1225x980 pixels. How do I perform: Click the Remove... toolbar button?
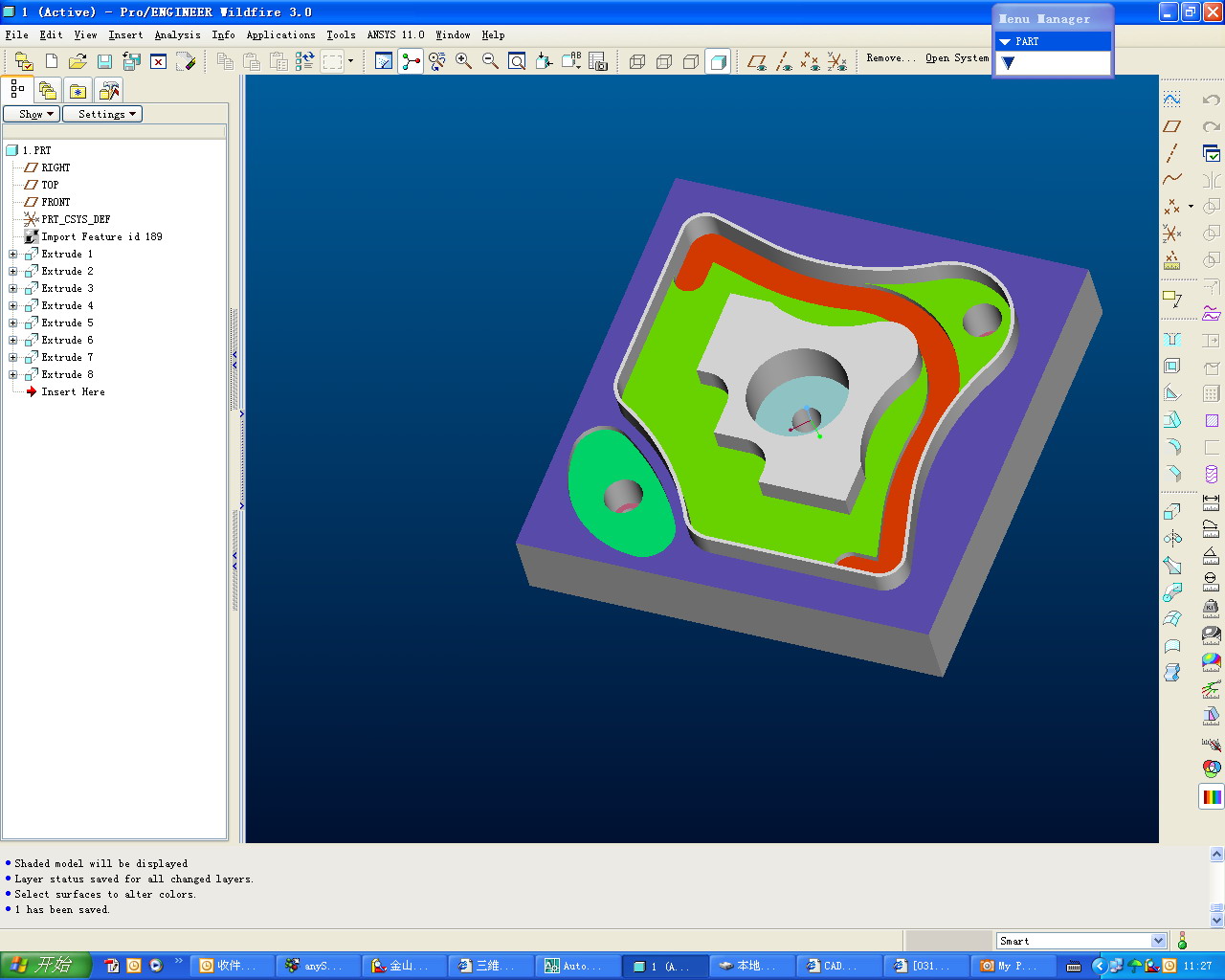891,58
